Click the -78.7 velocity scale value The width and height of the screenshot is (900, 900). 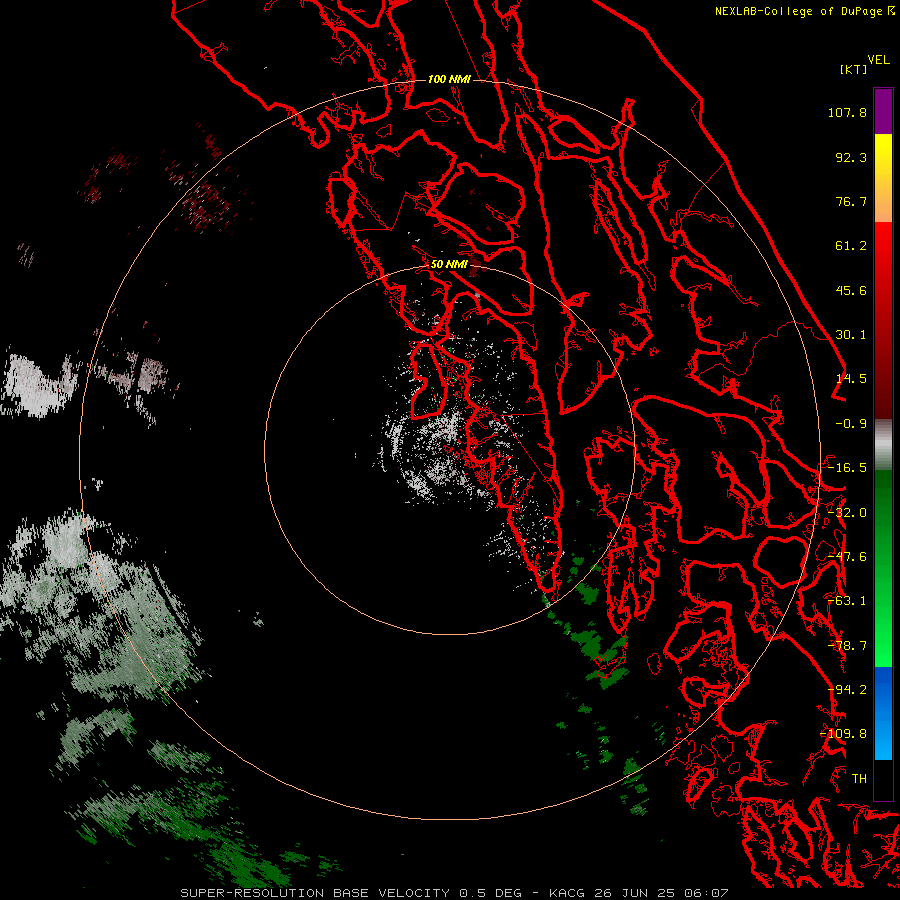click(x=847, y=646)
